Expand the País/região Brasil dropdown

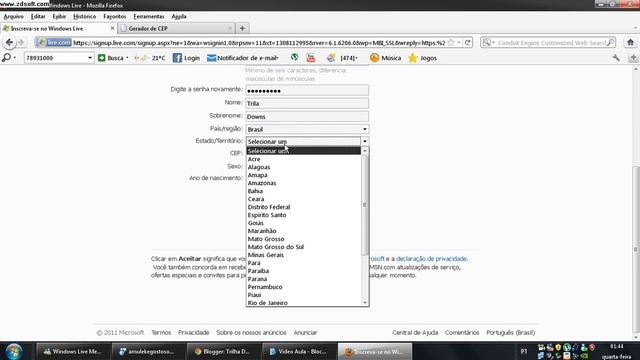pyautogui.click(x=364, y=129)
